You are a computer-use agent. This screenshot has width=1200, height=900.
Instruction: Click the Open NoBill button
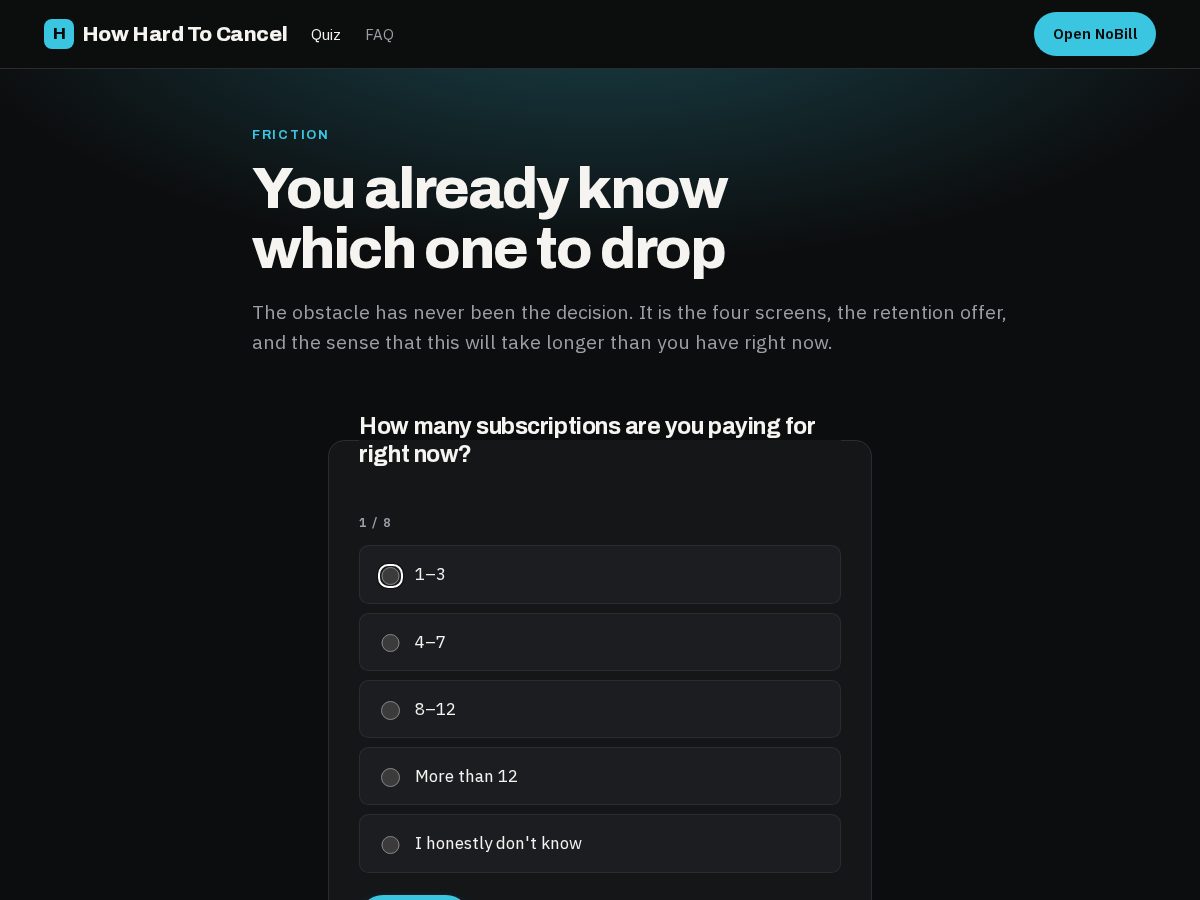pyautogui.click(x=1095, y=34)
